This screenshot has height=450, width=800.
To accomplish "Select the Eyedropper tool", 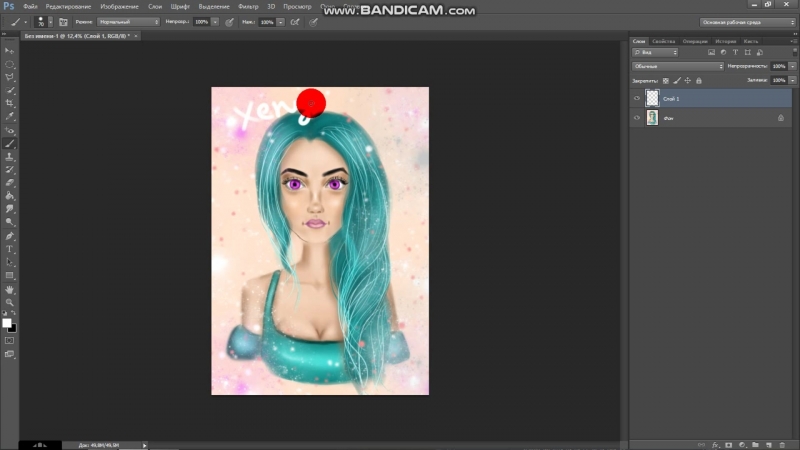I will [9, 116].
